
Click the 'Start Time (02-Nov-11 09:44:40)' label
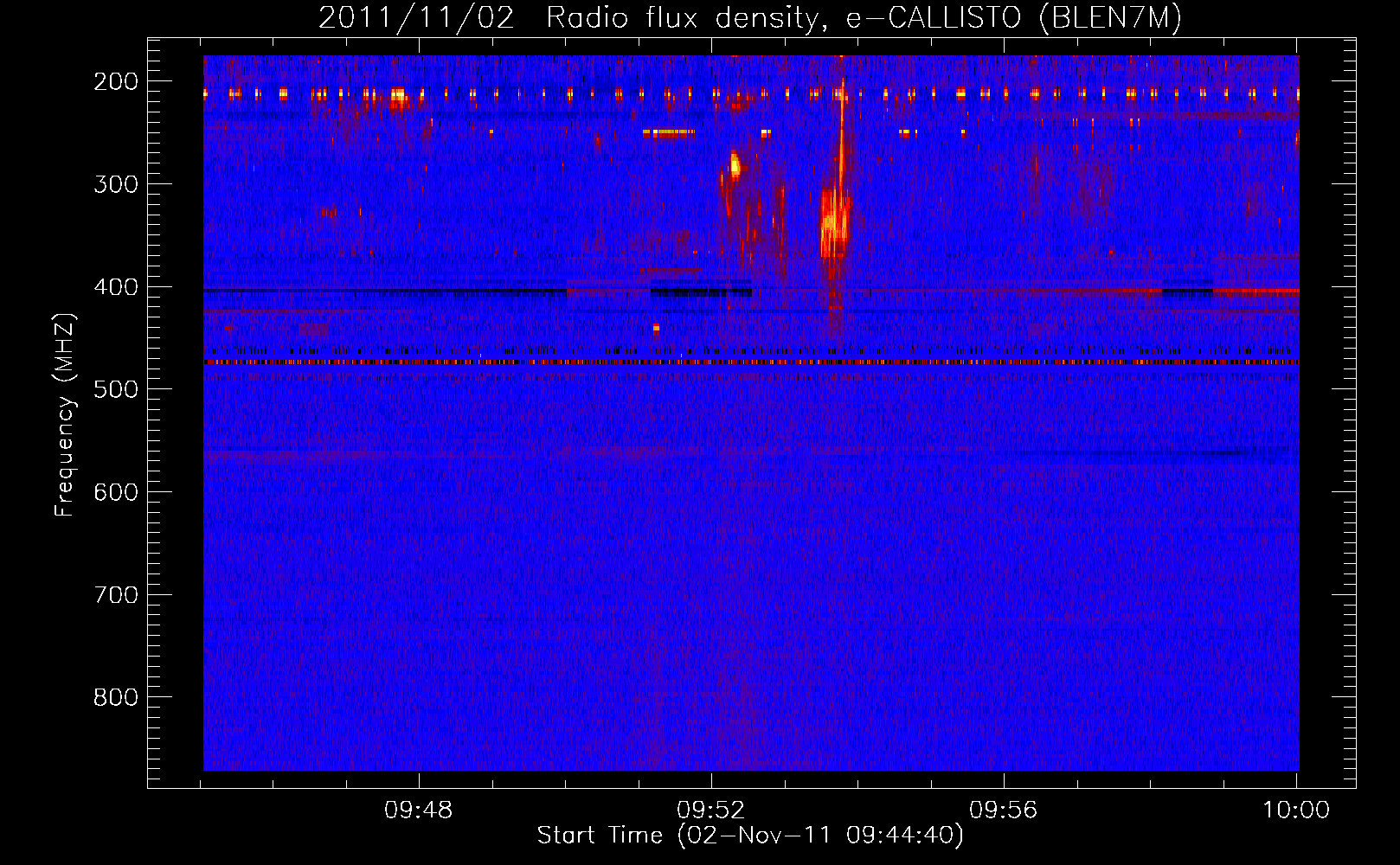click(750, 836)
